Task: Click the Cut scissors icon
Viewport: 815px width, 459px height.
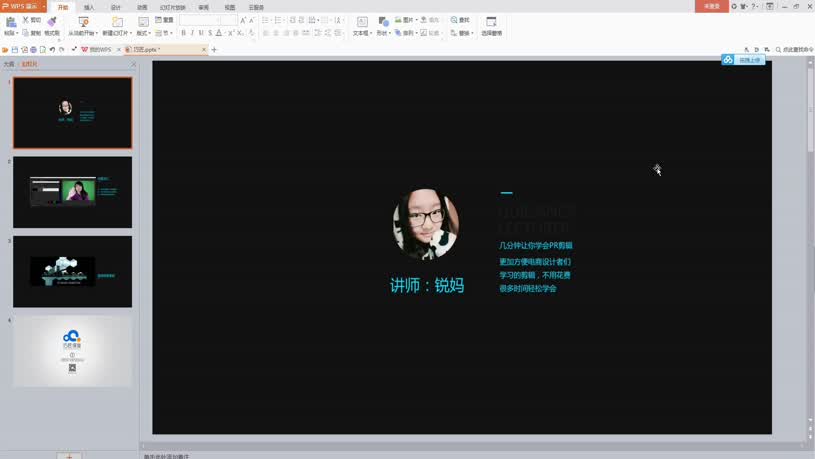Action: pos(25,20)
